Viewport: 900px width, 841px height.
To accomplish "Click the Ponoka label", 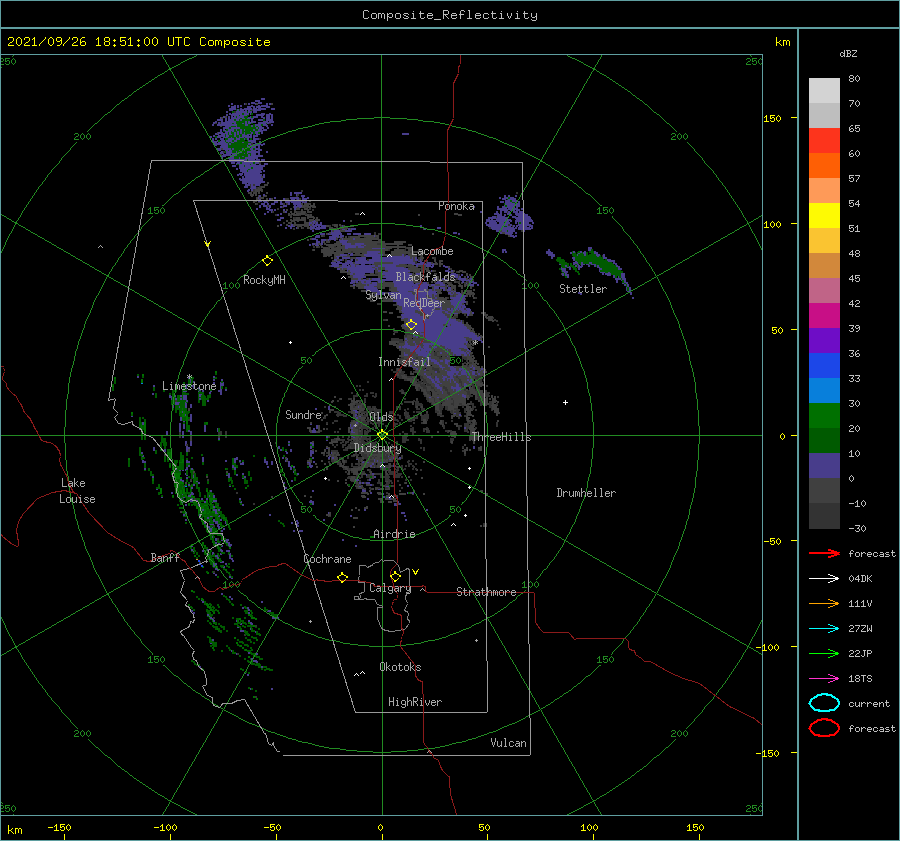I will [456, 206].
